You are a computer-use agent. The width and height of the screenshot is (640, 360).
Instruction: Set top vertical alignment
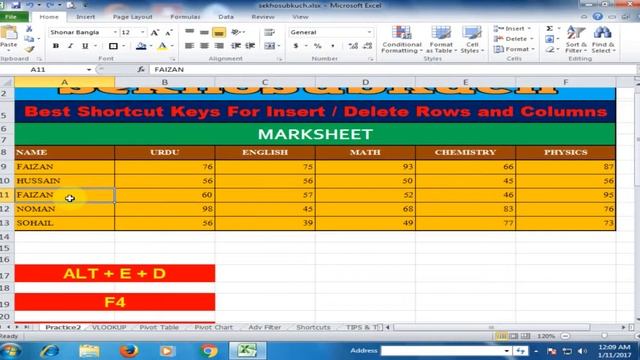click(189, 32)
